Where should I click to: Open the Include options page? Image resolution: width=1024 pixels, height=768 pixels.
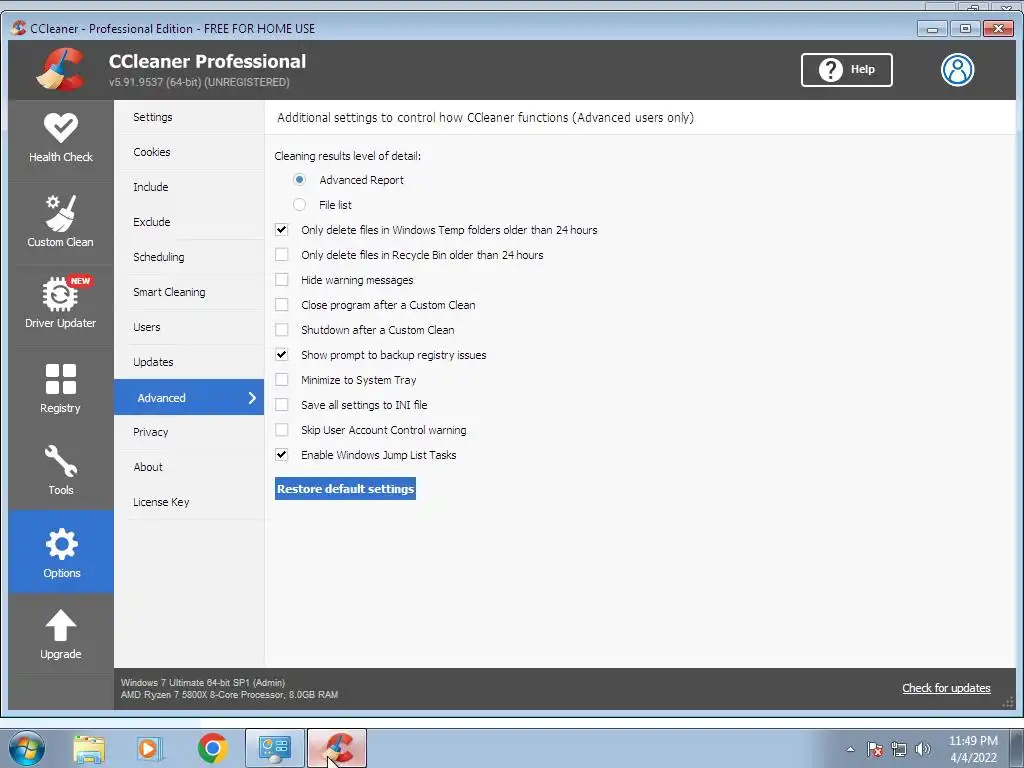(x=189, y=187)
